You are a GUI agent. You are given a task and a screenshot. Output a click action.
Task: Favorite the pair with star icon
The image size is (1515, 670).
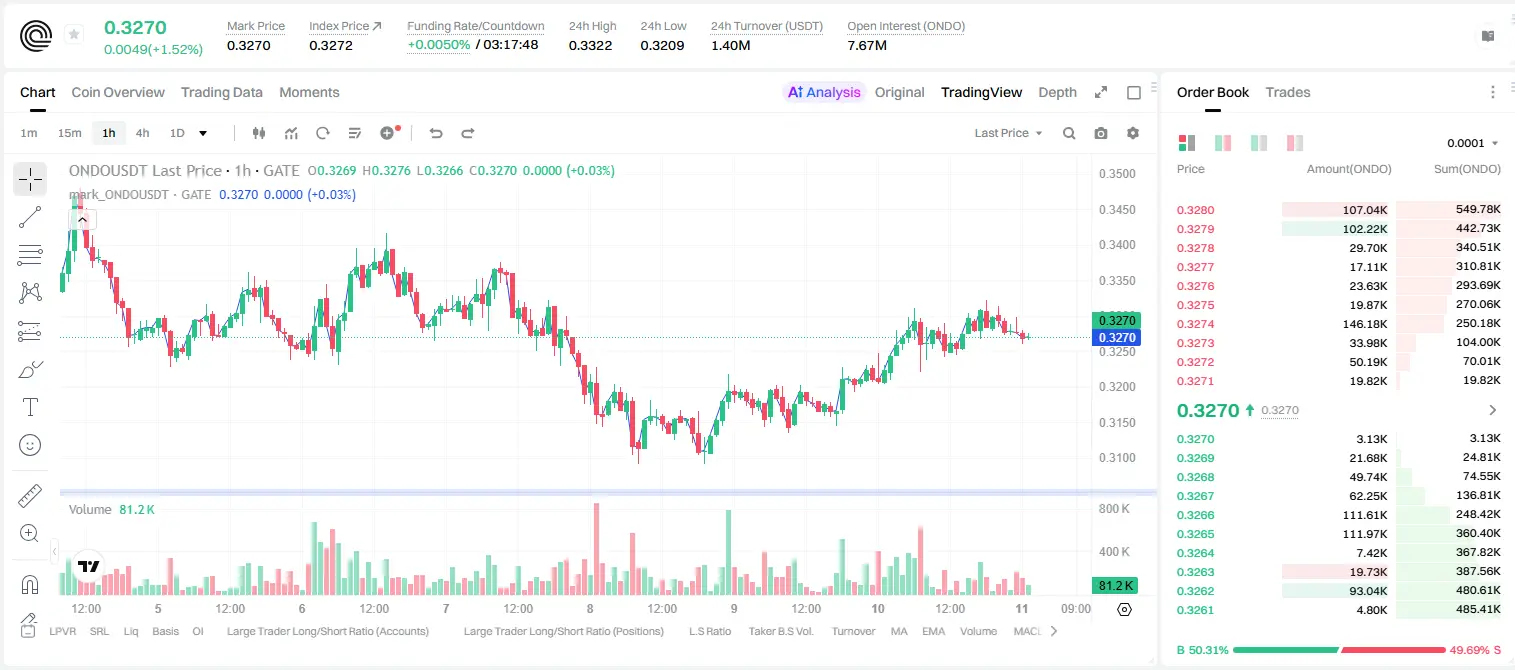[73, 34]
